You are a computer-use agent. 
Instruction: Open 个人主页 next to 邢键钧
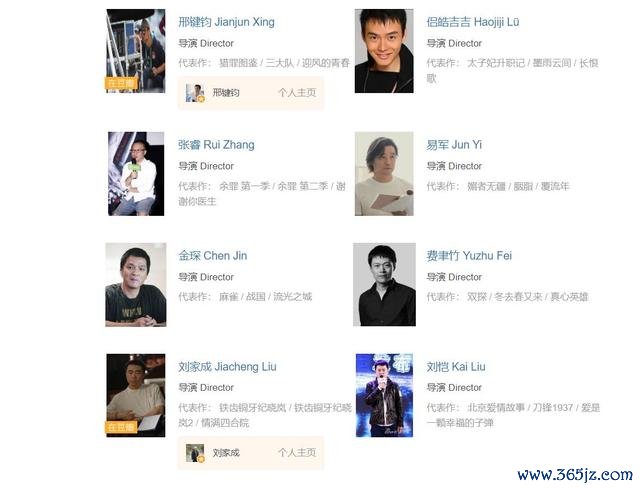tap(297, 93)
